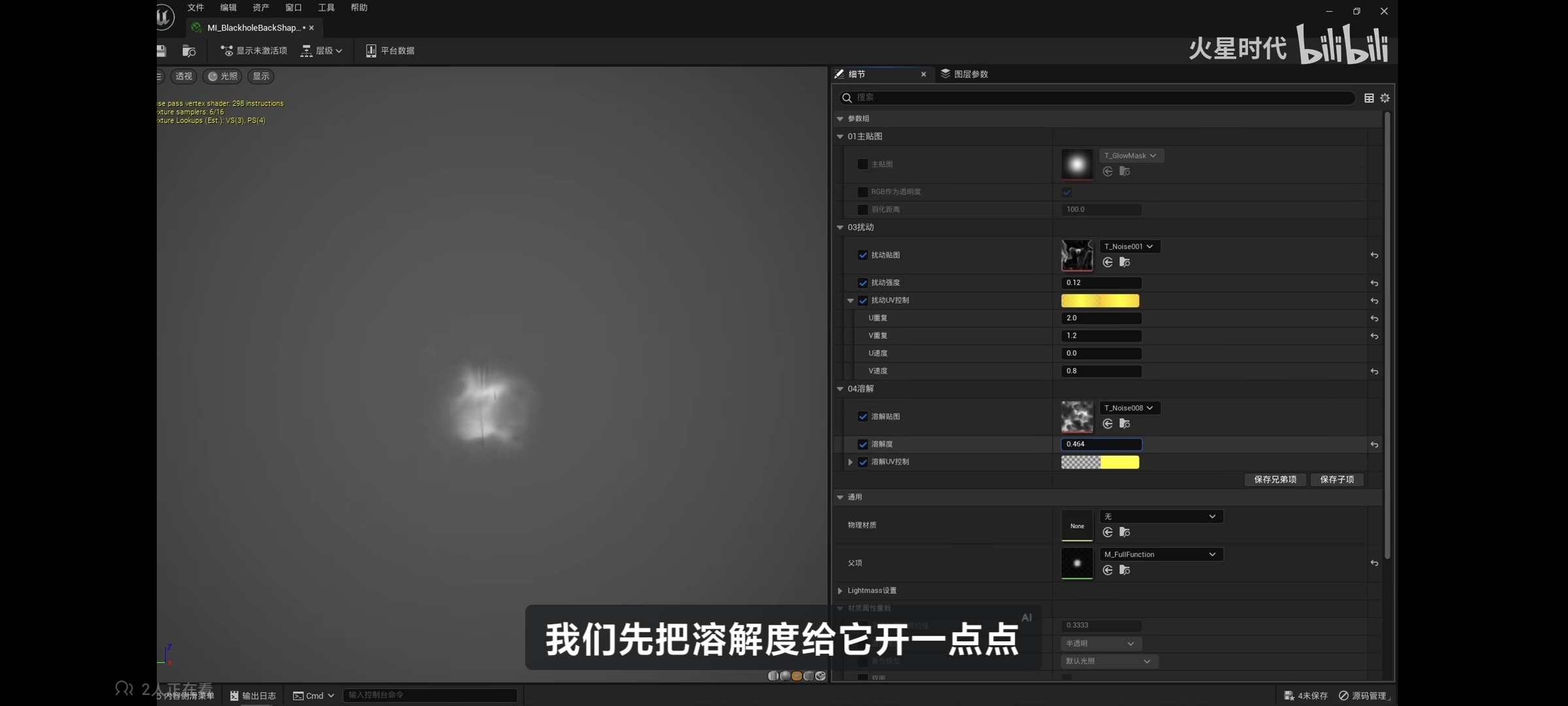Click browse-to-asset icon in the toolbar
The height and width of the screenshot is (706, 1568).
tap(189, 50)
